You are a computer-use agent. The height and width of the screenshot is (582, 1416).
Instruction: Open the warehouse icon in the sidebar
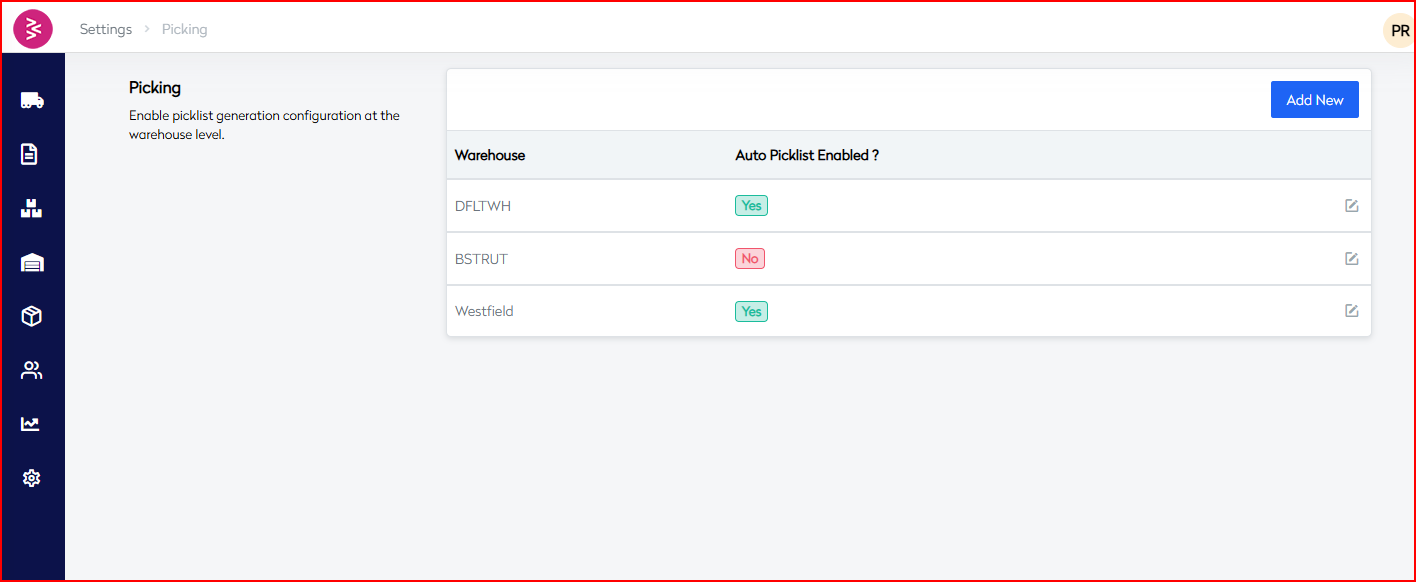click(x=32, y=262)
